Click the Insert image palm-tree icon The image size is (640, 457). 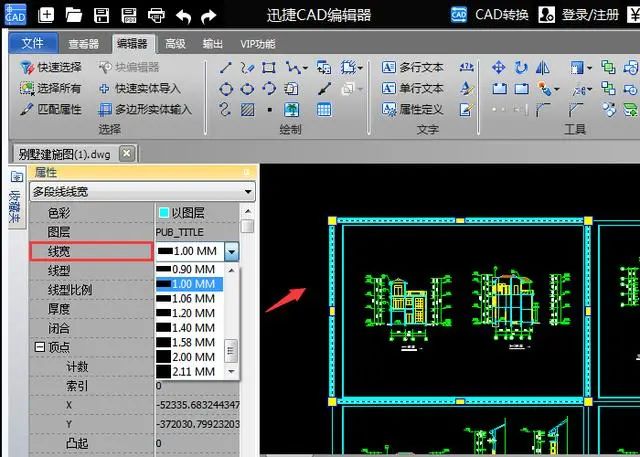click(x=291, y=110)
